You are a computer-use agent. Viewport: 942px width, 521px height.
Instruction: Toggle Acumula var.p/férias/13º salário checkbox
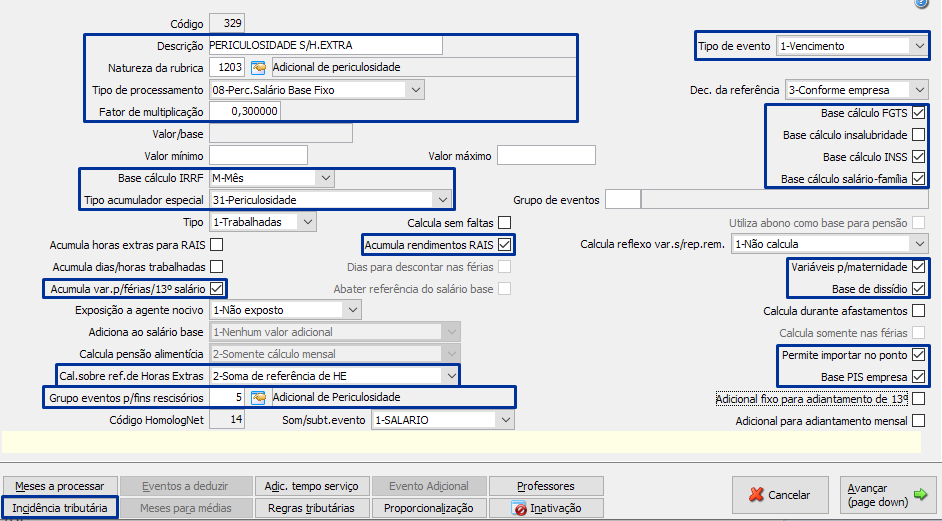coord(216,288)
